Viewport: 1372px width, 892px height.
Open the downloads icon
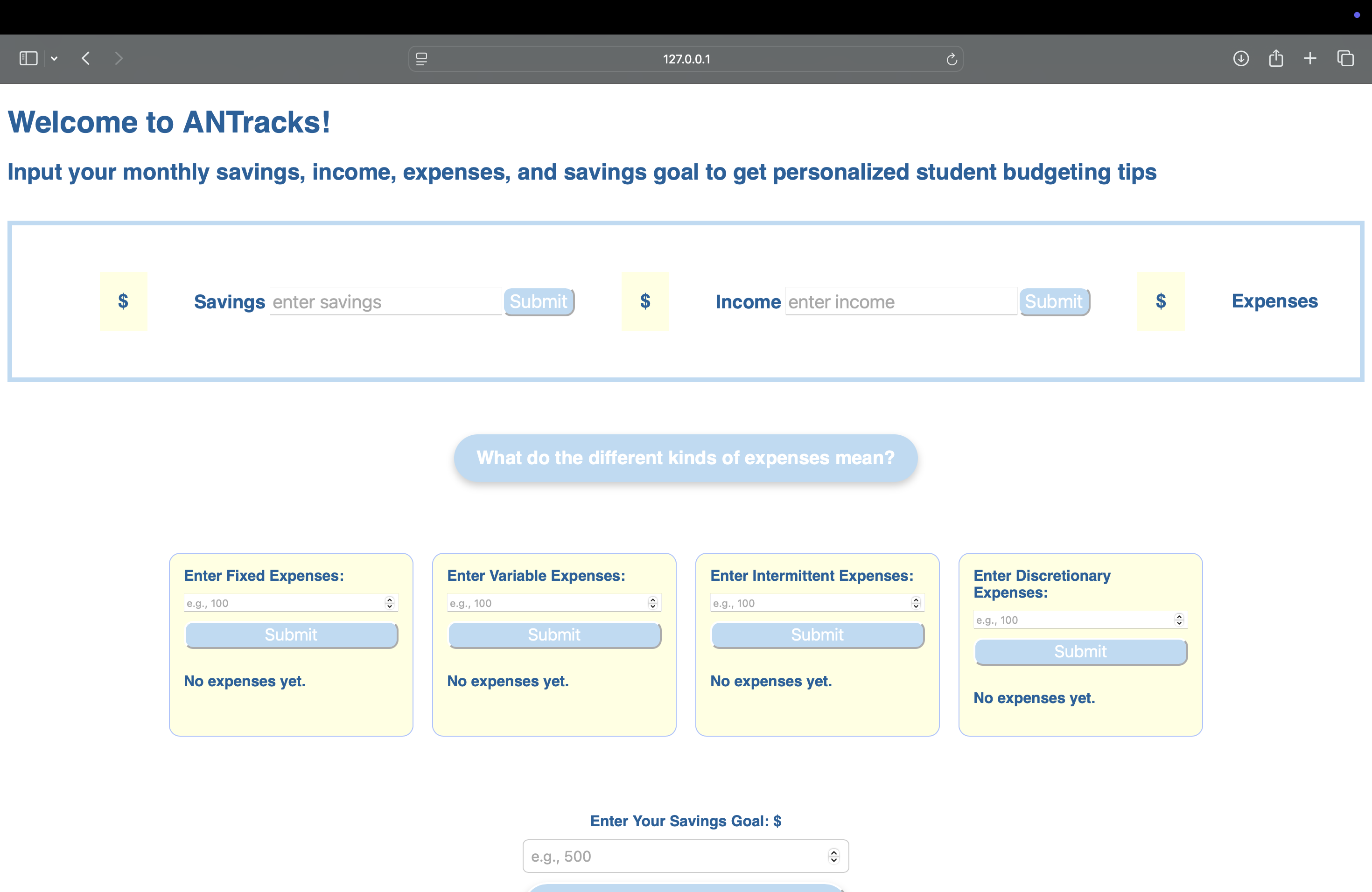click(1240, 58)
